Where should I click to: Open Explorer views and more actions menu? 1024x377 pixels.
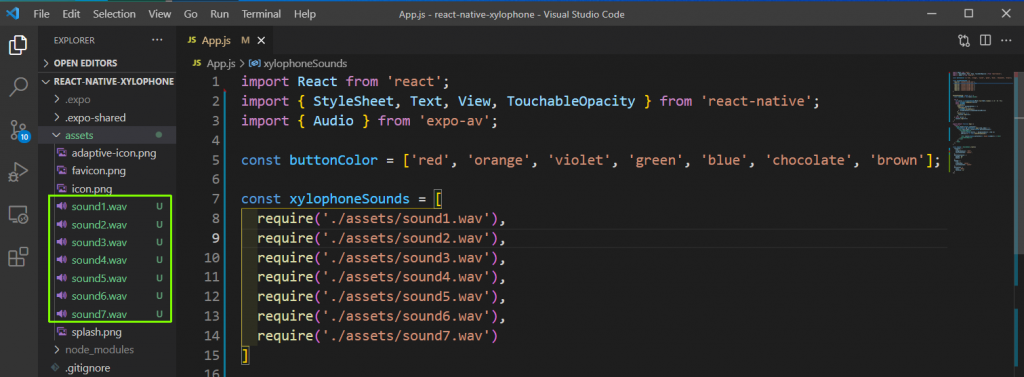157,41
